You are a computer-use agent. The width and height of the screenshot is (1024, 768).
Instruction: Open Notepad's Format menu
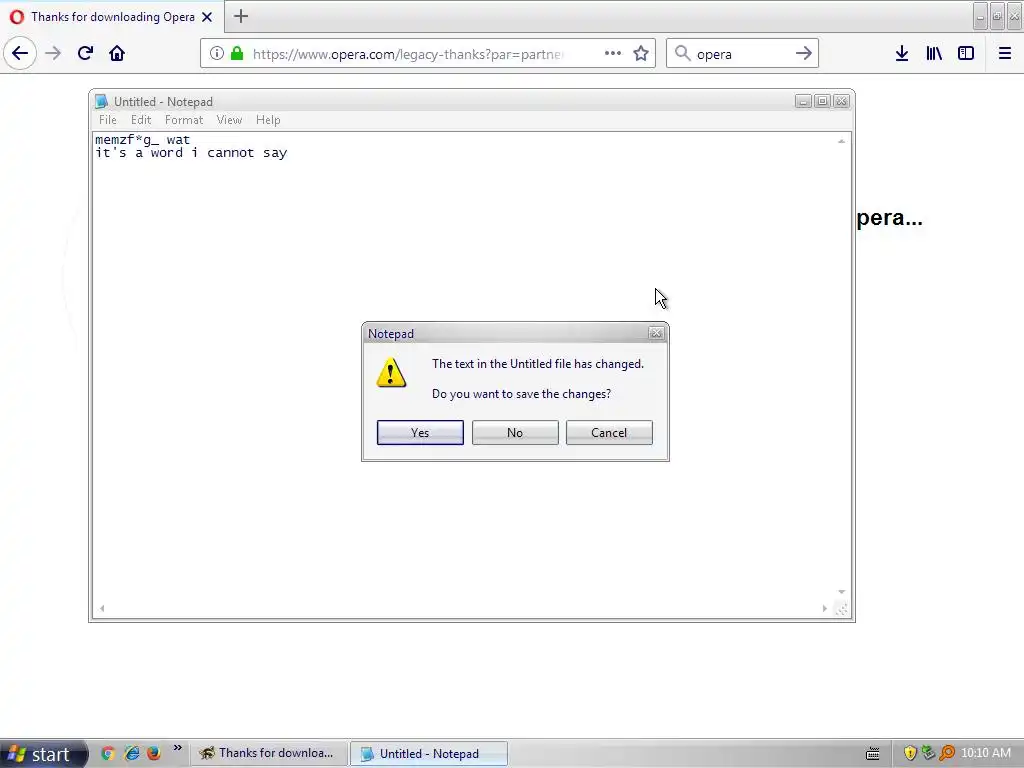pos(184,120)
